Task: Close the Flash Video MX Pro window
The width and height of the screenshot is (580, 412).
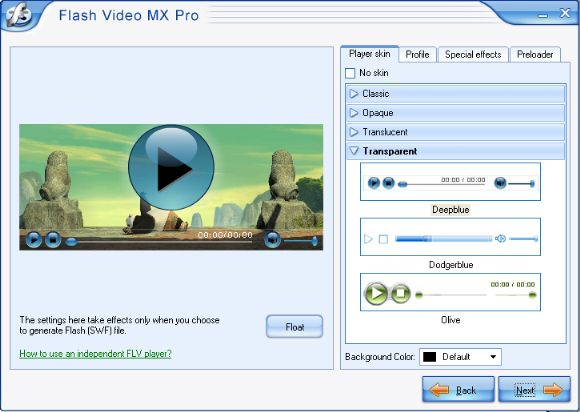Action: (x=565, y=13)
